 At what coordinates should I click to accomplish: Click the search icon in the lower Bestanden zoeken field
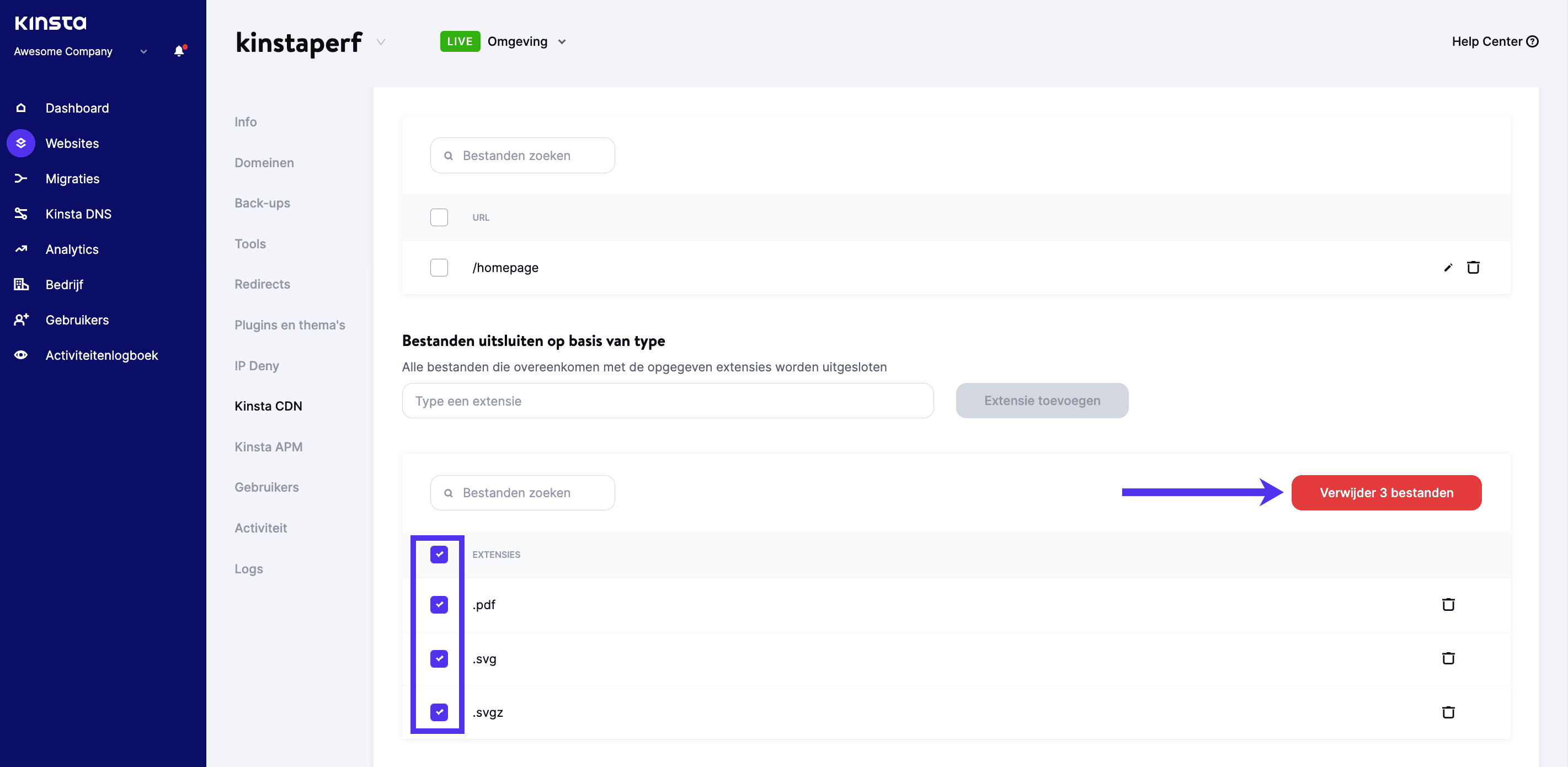coord(449,493)
